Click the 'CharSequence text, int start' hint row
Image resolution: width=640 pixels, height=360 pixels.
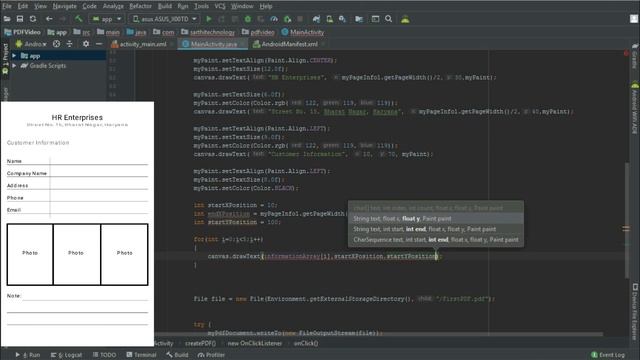(x=436, y=240)
